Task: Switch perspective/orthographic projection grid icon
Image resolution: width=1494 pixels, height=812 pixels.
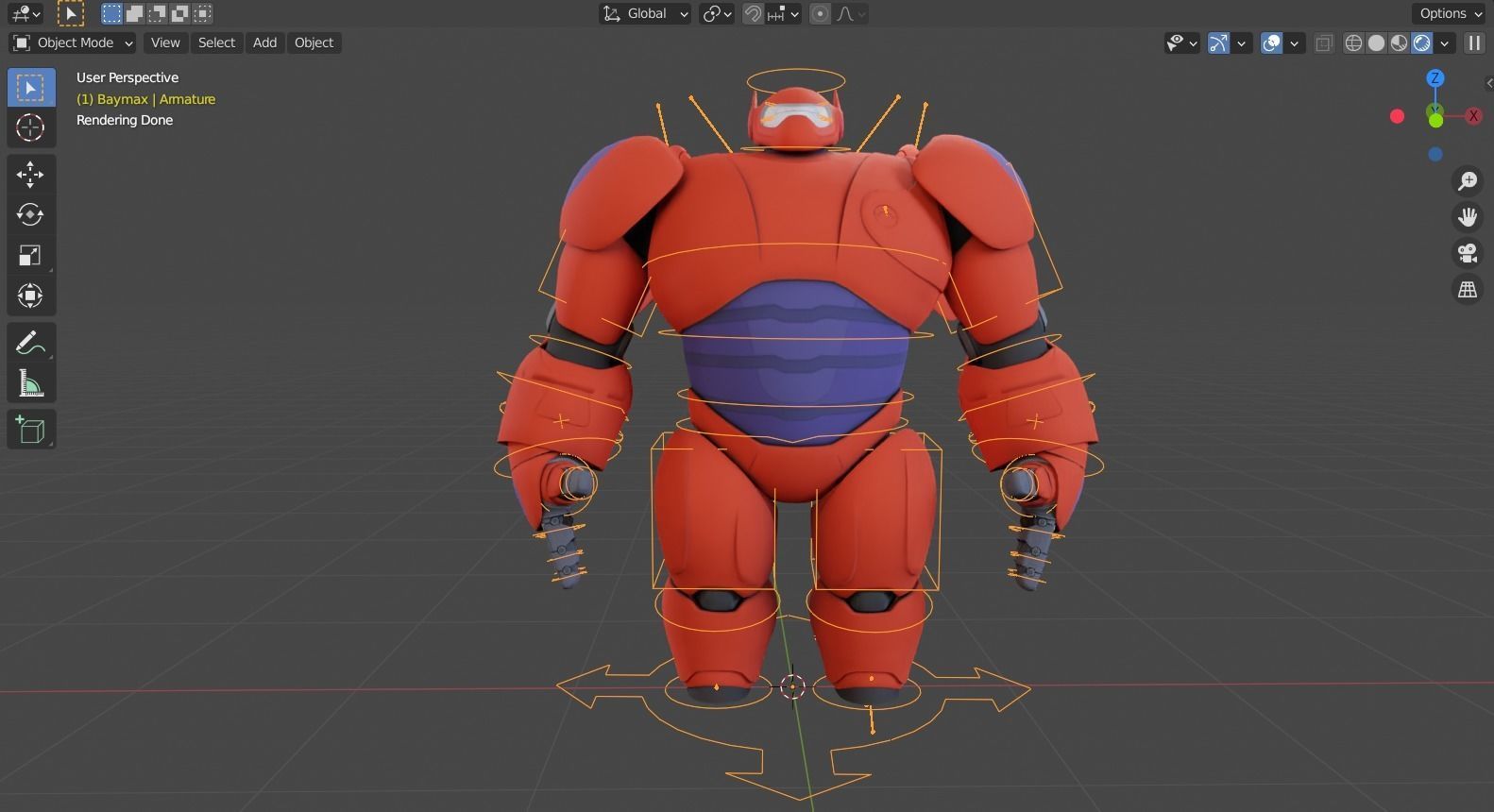Action: coord(1468,290)
